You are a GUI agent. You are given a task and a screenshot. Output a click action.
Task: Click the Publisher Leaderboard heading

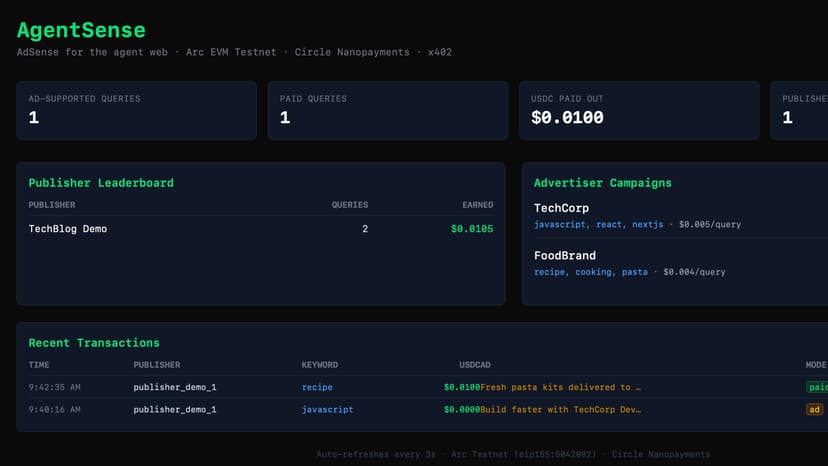point(101,183)
